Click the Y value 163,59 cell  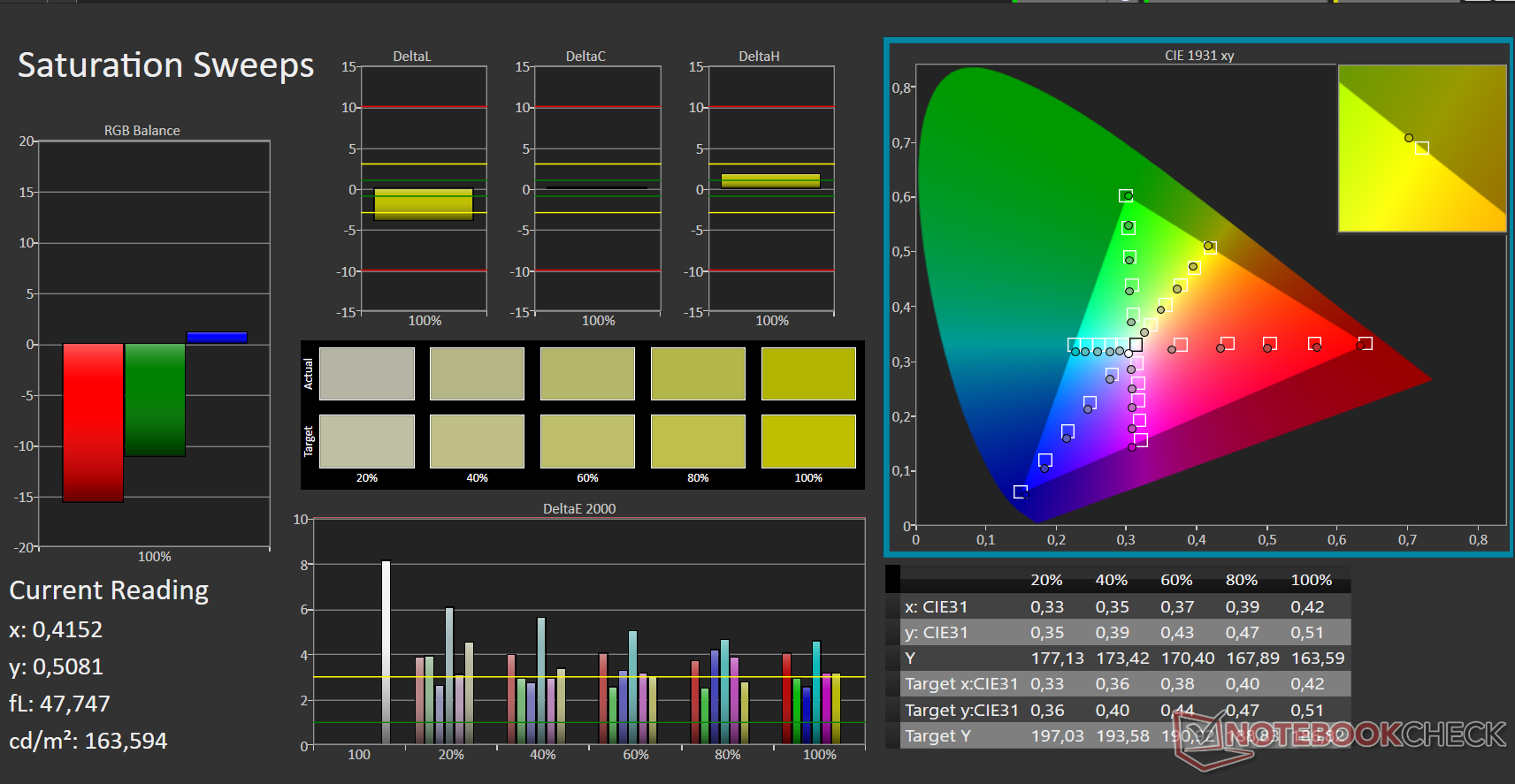tap(1317, 658)
